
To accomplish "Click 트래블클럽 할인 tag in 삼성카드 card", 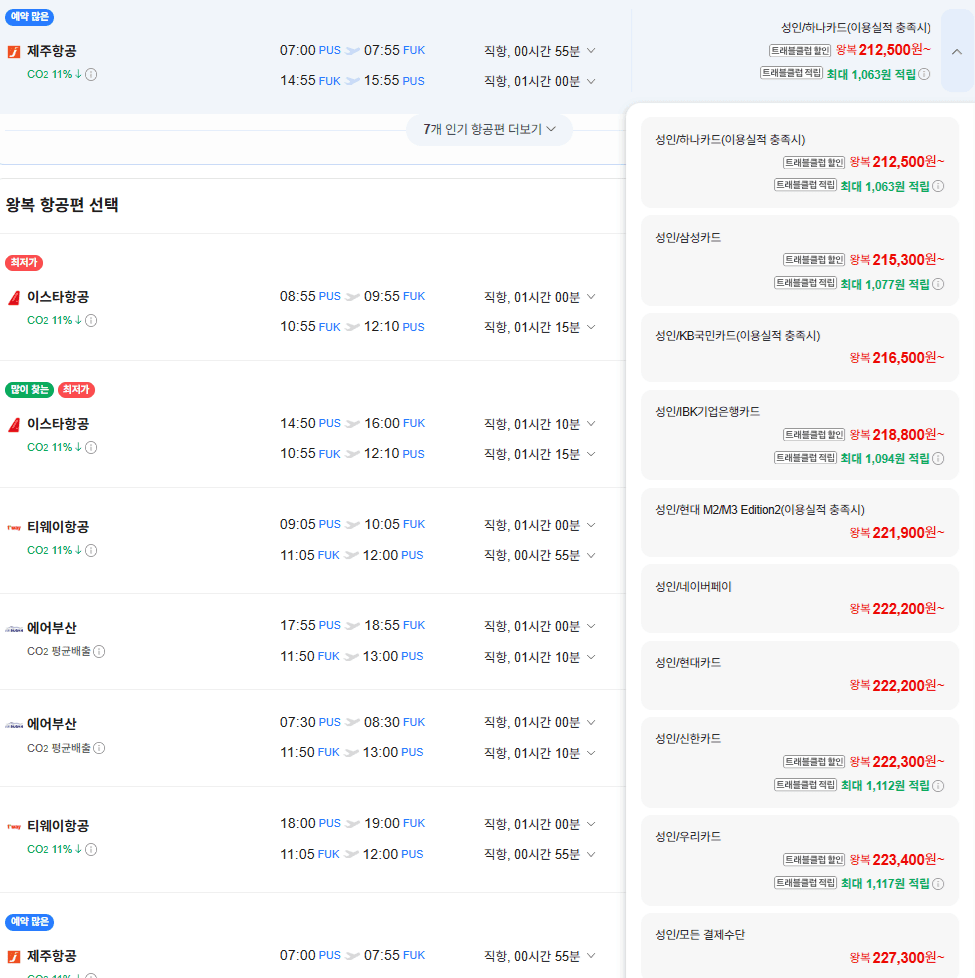I will [x=814, y=259].
